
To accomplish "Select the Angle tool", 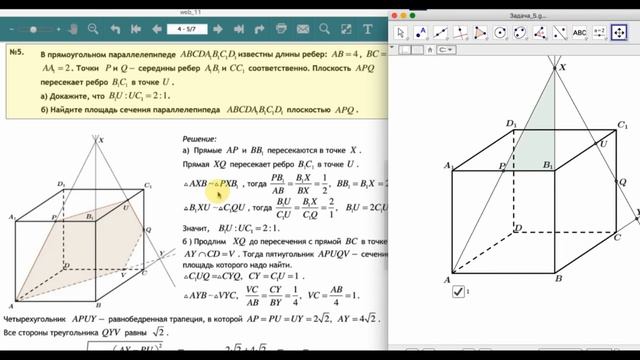I will [x=540, y=33].
